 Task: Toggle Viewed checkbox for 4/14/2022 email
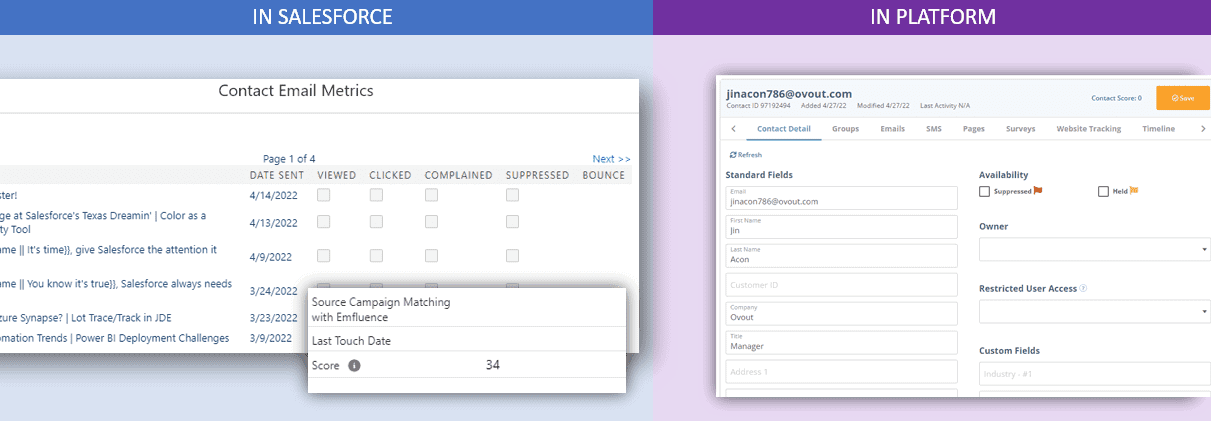324,195
